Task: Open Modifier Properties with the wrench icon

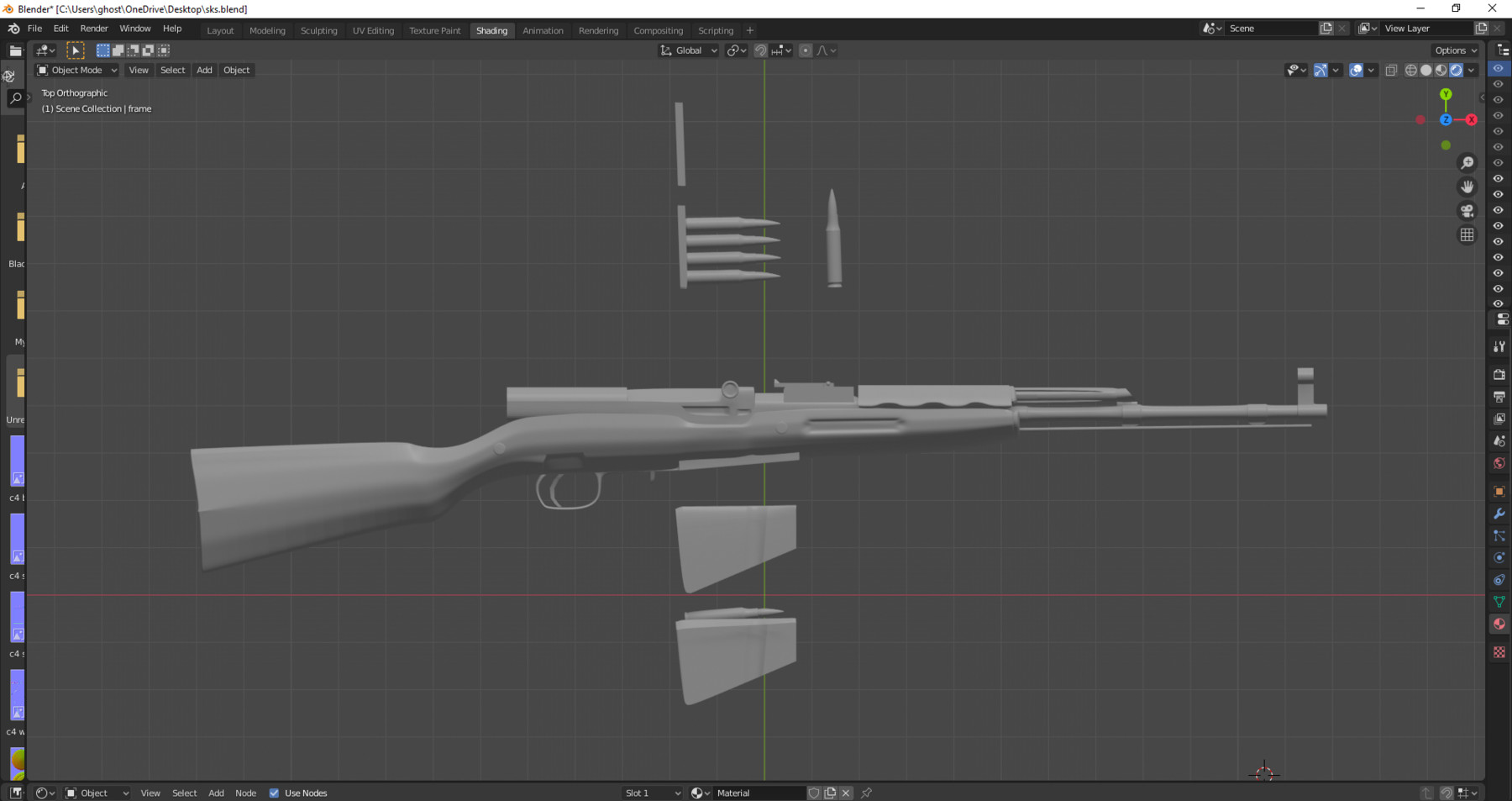Action: point(1499,514)
